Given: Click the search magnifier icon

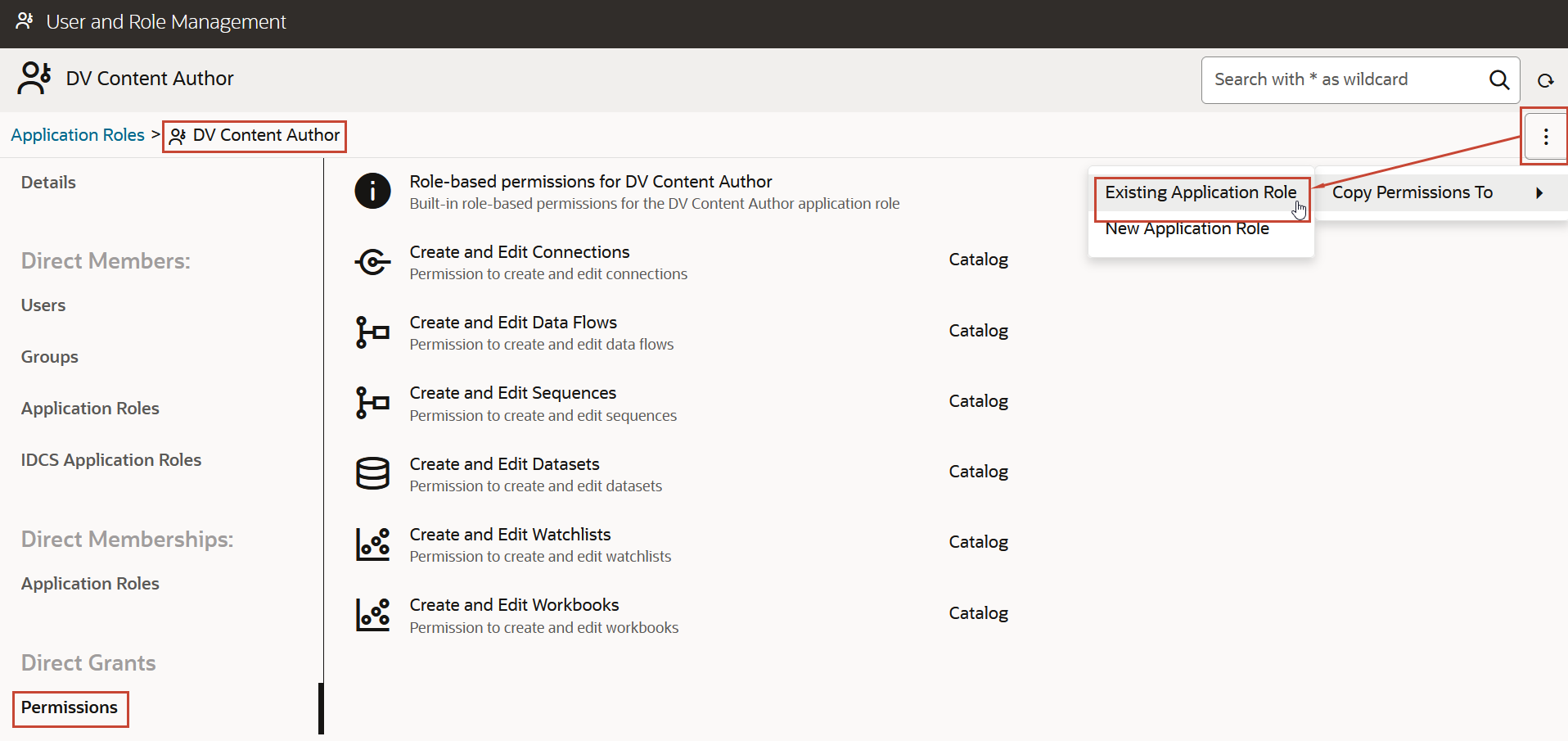Looking at the screenshot, I should click(1499, 79).
